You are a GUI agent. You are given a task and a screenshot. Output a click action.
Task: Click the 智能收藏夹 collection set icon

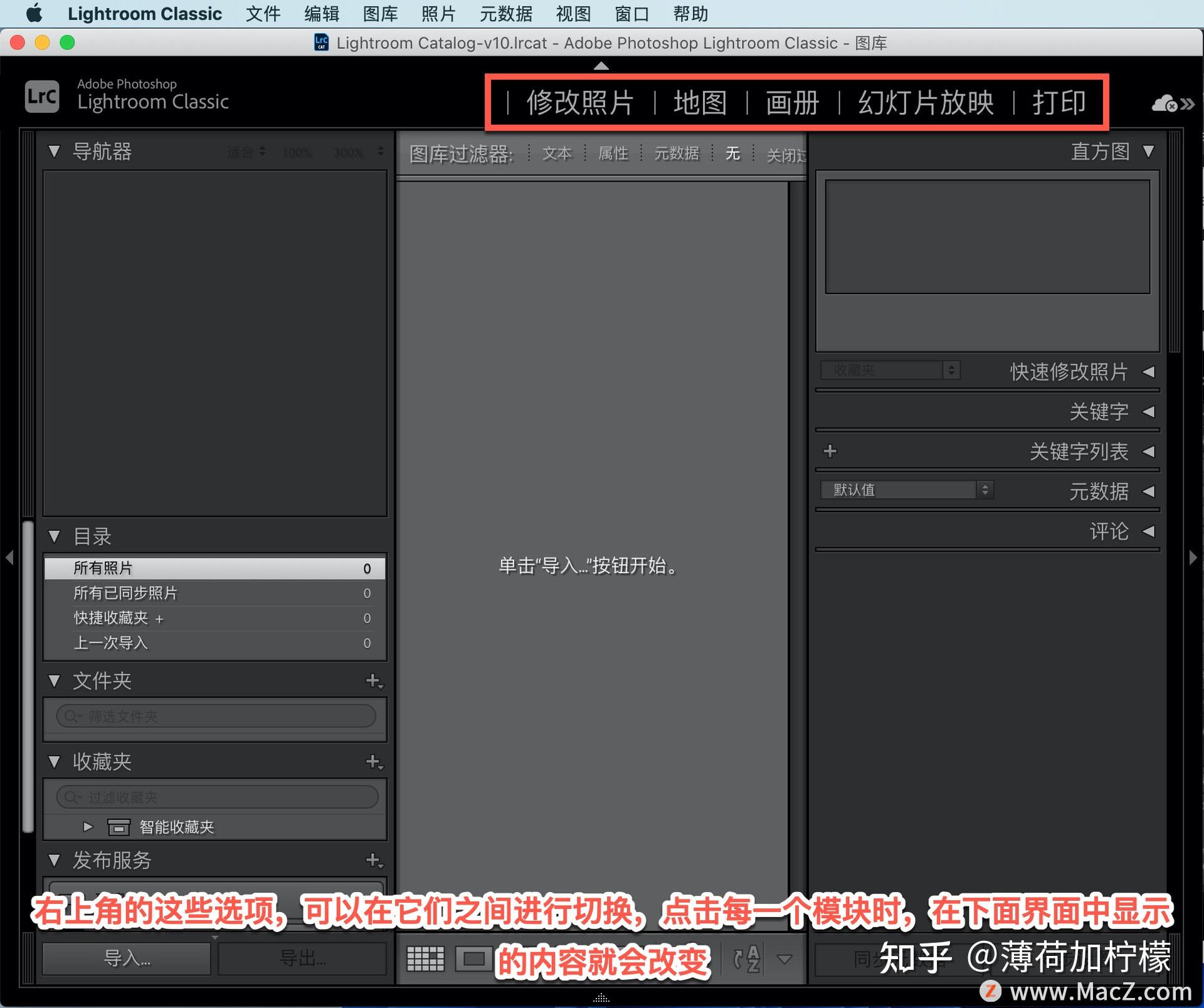point(119,827)
